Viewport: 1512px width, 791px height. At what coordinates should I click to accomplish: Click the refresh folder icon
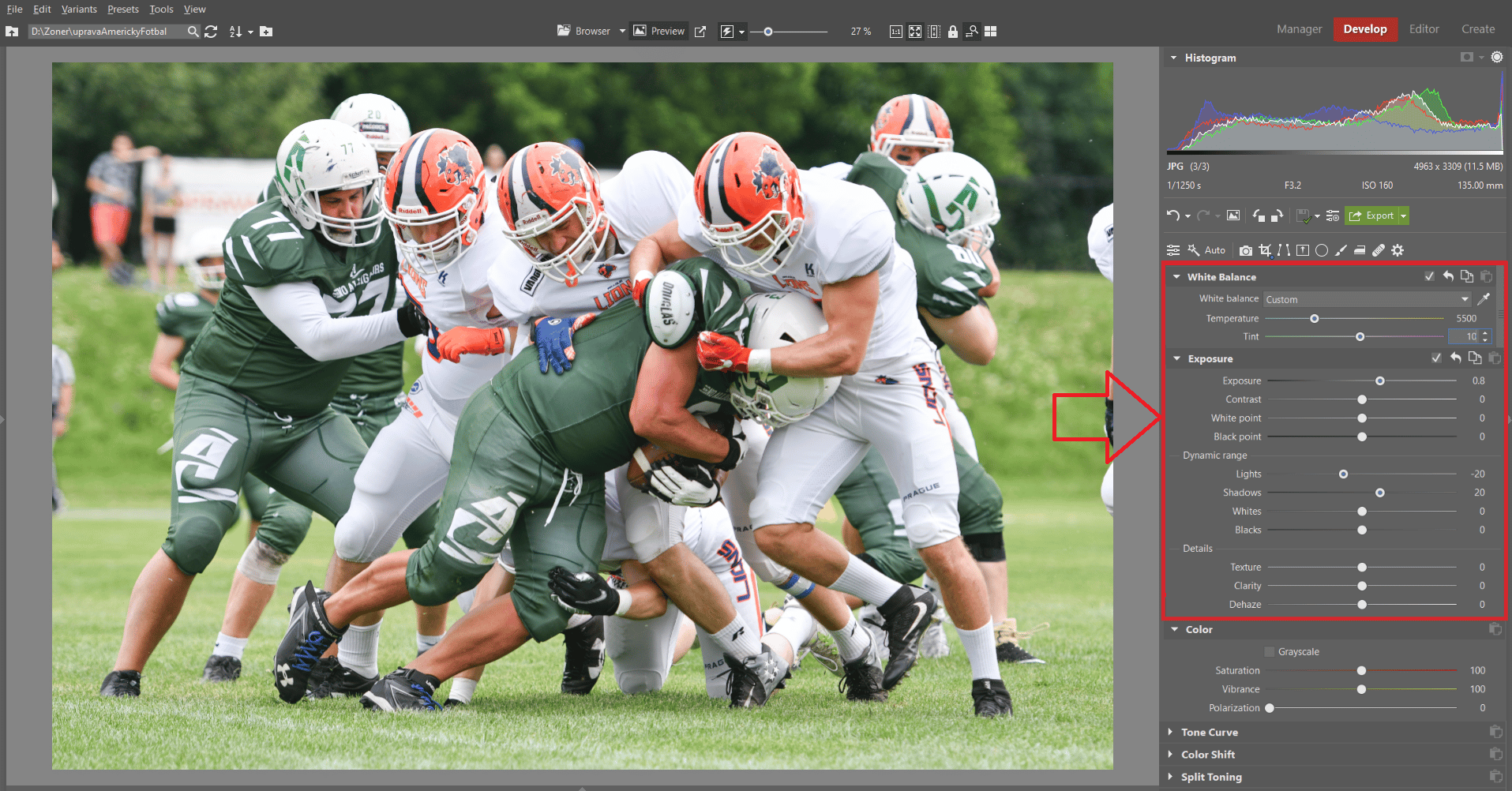211,32
